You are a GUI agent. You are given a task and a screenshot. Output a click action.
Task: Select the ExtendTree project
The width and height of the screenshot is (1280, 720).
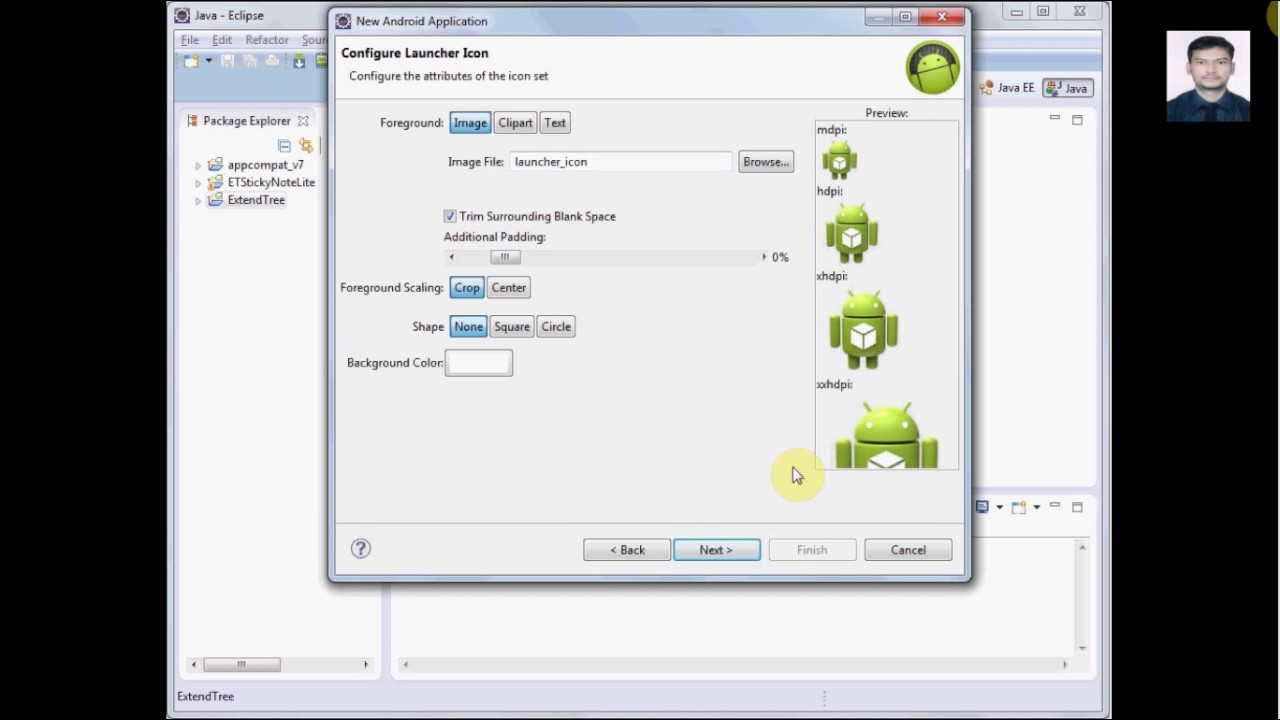coord(246,200)
